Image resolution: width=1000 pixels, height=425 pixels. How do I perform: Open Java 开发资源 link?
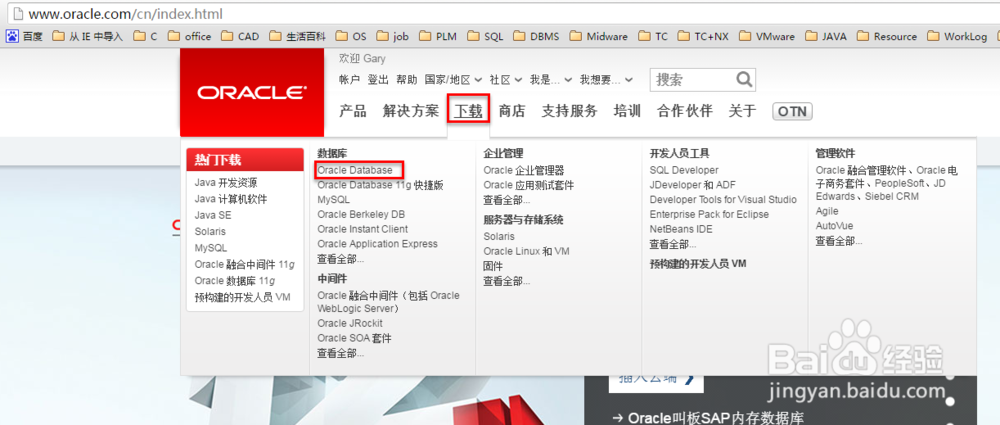point(226,183)
